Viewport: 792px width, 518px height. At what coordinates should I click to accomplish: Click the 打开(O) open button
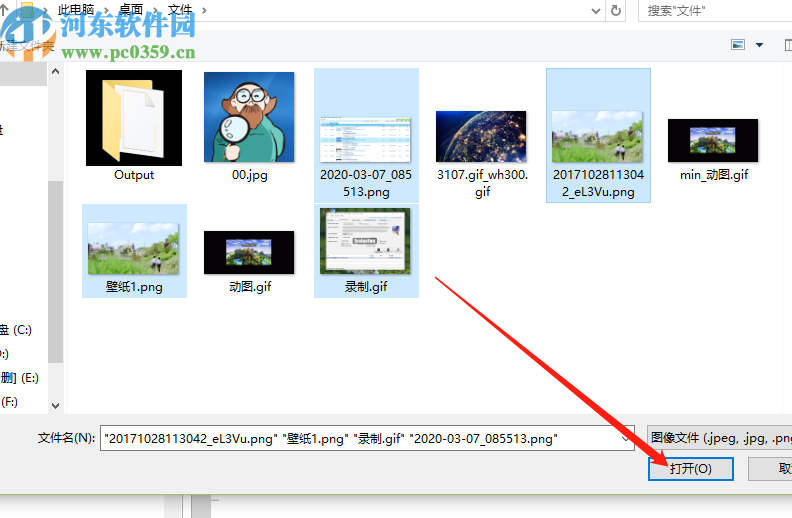pyautogui.click(x=690, y=469)
